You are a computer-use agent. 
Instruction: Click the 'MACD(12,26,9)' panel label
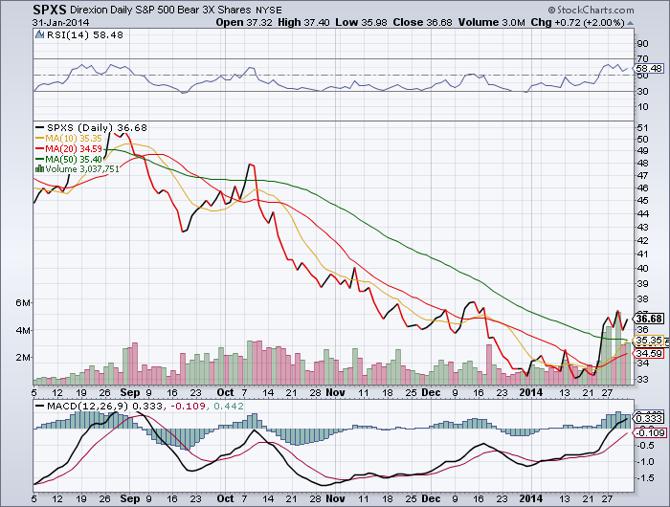[x=88, y=406]
